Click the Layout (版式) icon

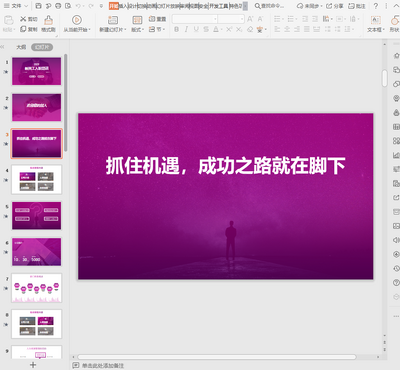[137, 20]
